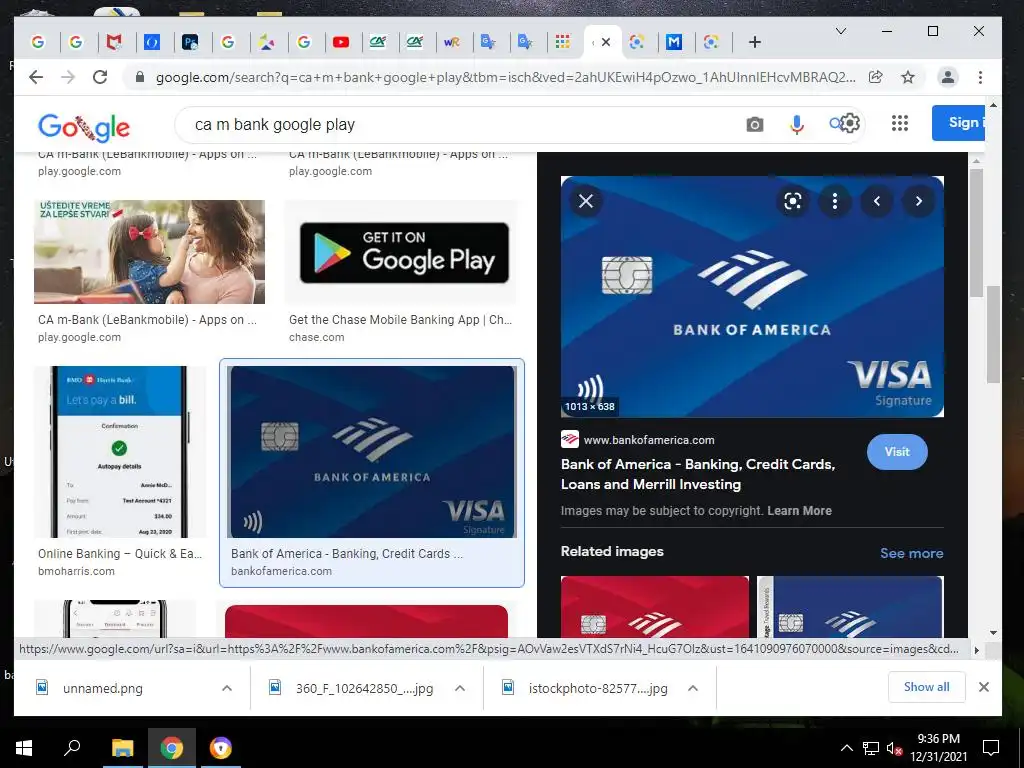Open Google Lens on previewed image

[x=793, y=201]
